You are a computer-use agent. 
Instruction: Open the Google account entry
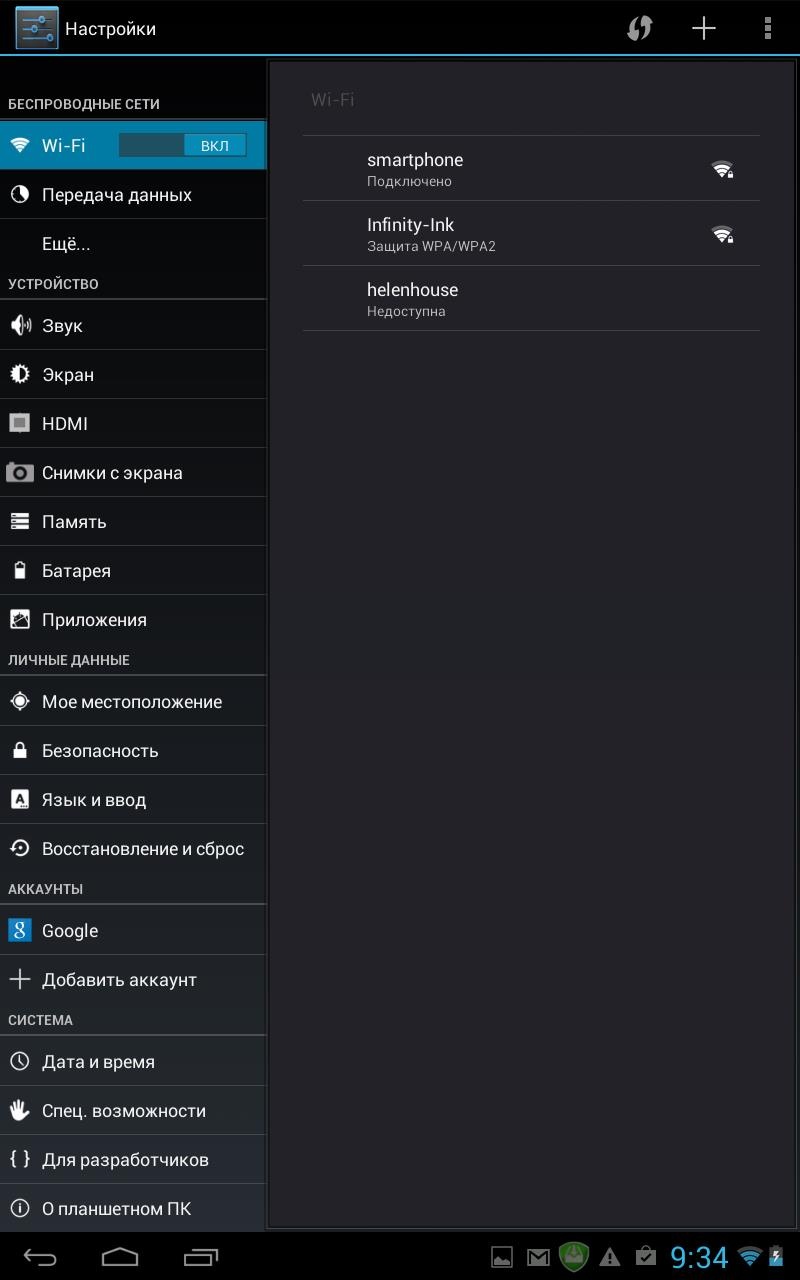click(70, 930)
